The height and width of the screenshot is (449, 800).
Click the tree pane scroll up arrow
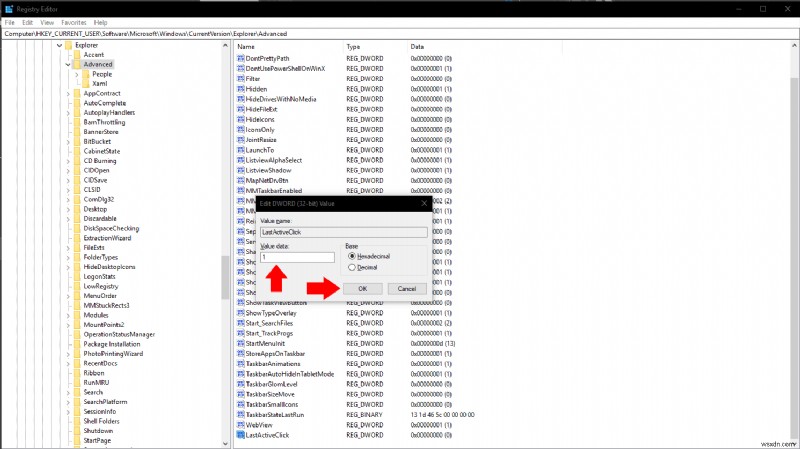[226, 45]
